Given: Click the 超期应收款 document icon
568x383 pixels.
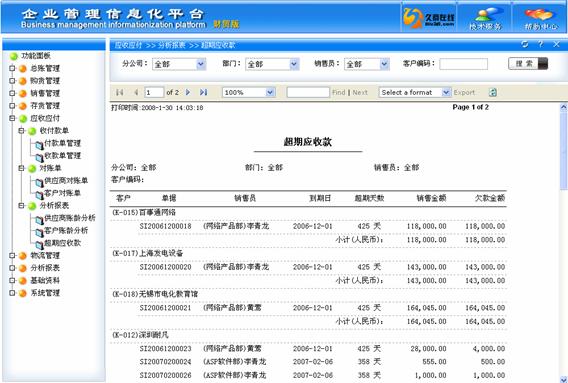Looking at the screenshot, I should [39, 245].
